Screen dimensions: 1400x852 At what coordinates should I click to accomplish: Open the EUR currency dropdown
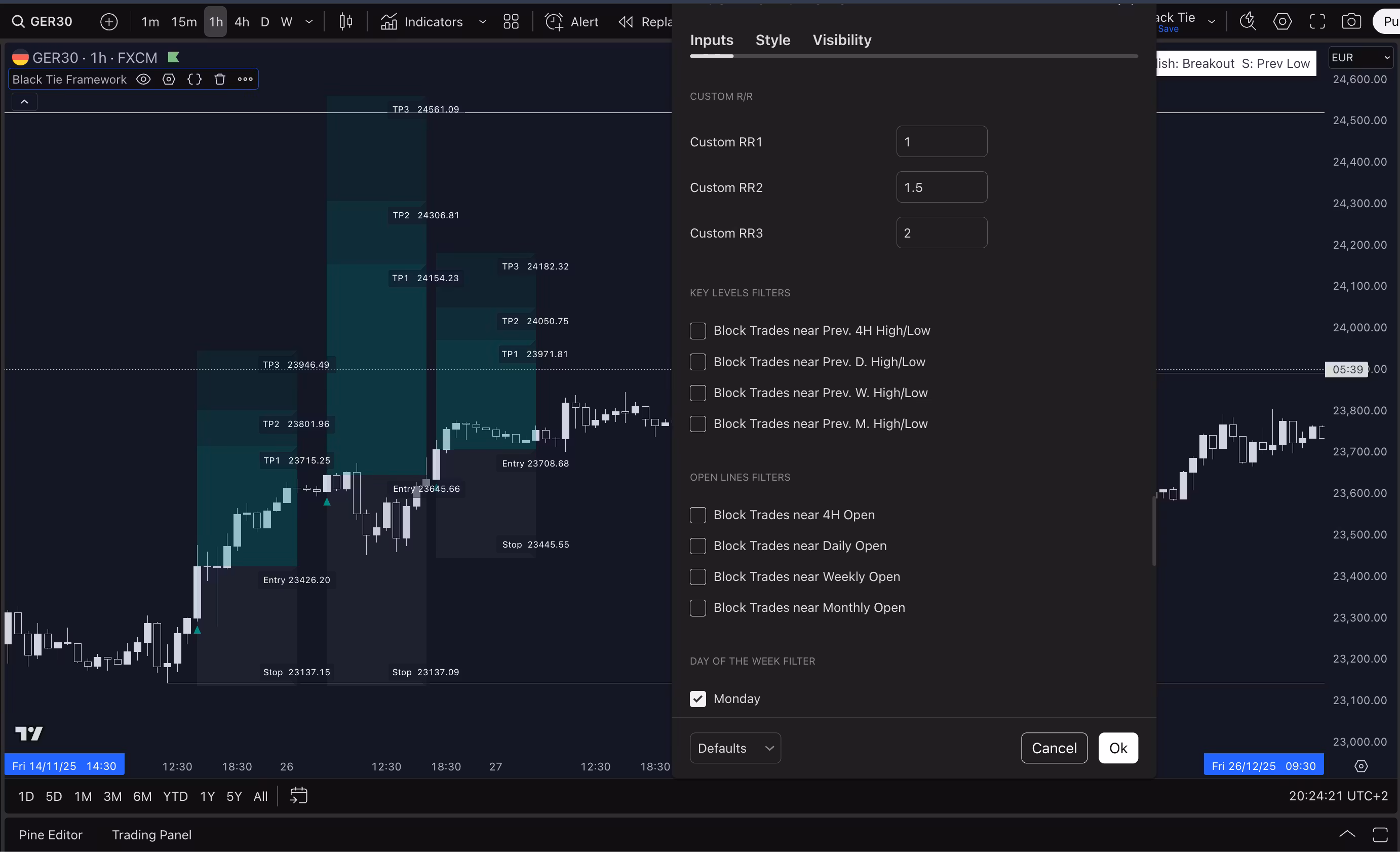point(1360,57)
